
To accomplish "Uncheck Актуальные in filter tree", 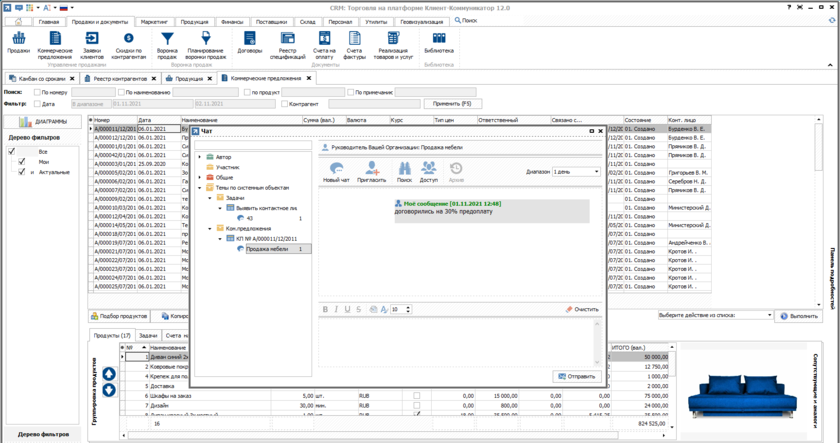I will (x=22, y=172).
